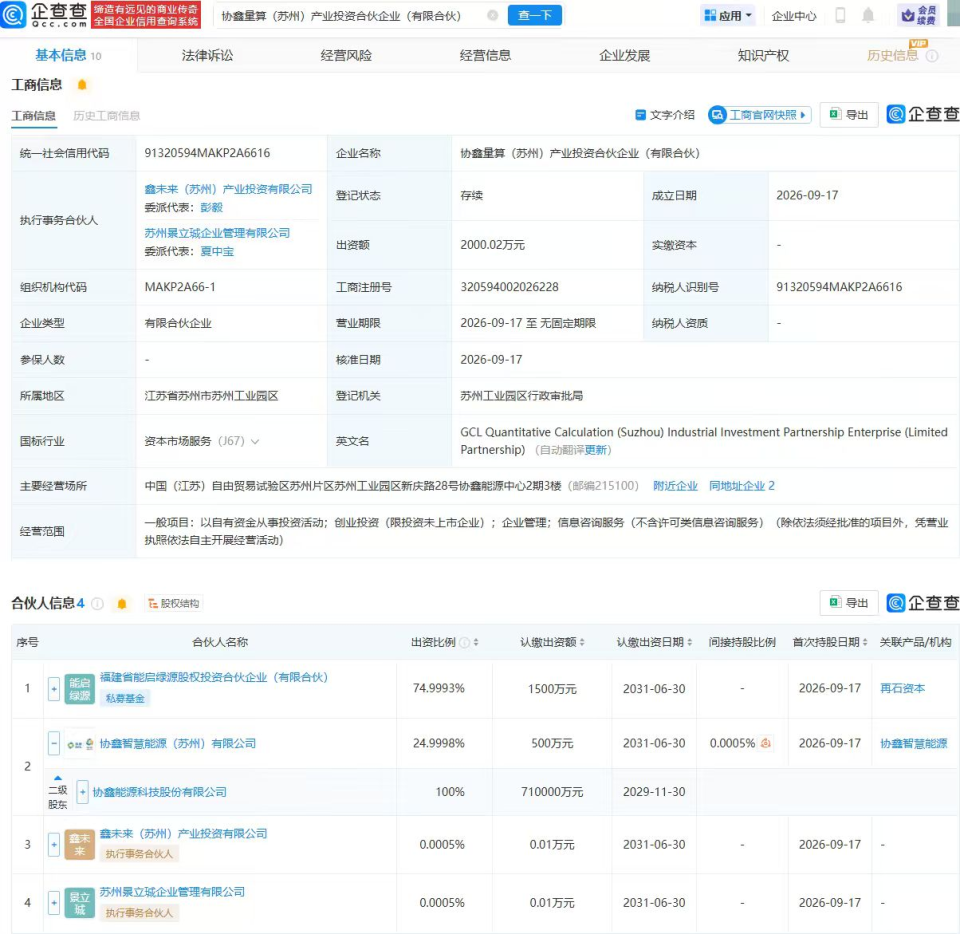Click 2000.02万元 contribution value
The image size is (960, 934).
(x=492, y=245)
